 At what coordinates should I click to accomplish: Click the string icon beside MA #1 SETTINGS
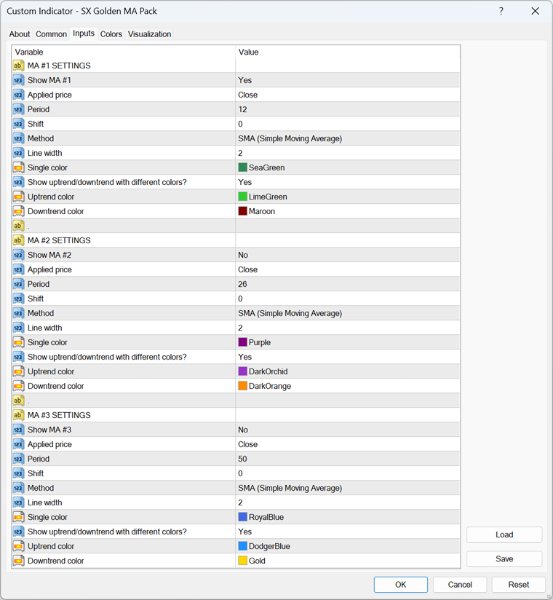click(18, 66)
